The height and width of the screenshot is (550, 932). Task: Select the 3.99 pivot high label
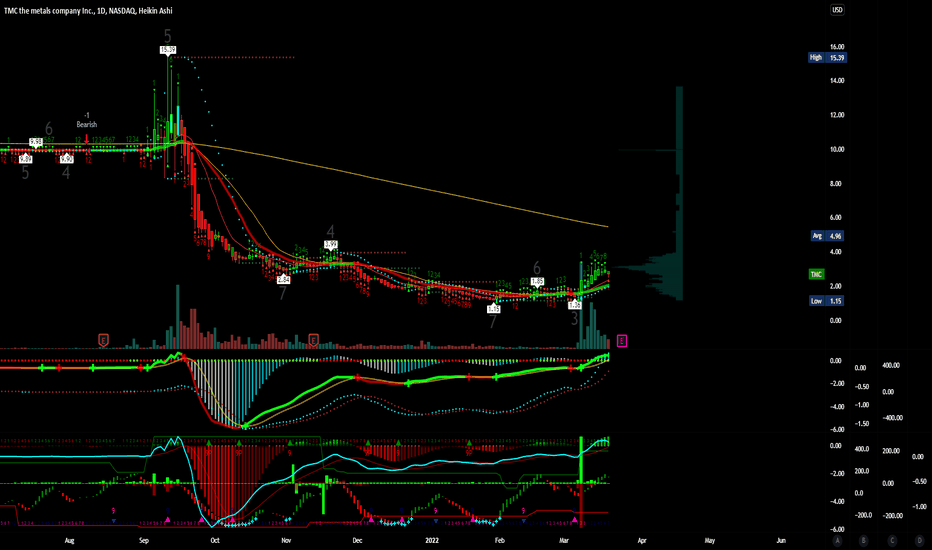click(331, 244)
